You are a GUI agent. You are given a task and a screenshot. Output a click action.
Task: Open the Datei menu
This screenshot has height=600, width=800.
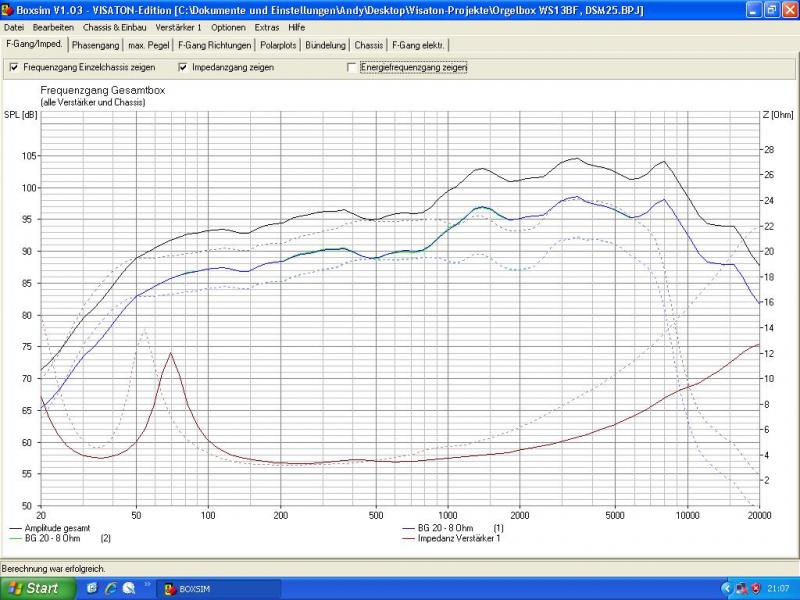(x=14, y=27)
